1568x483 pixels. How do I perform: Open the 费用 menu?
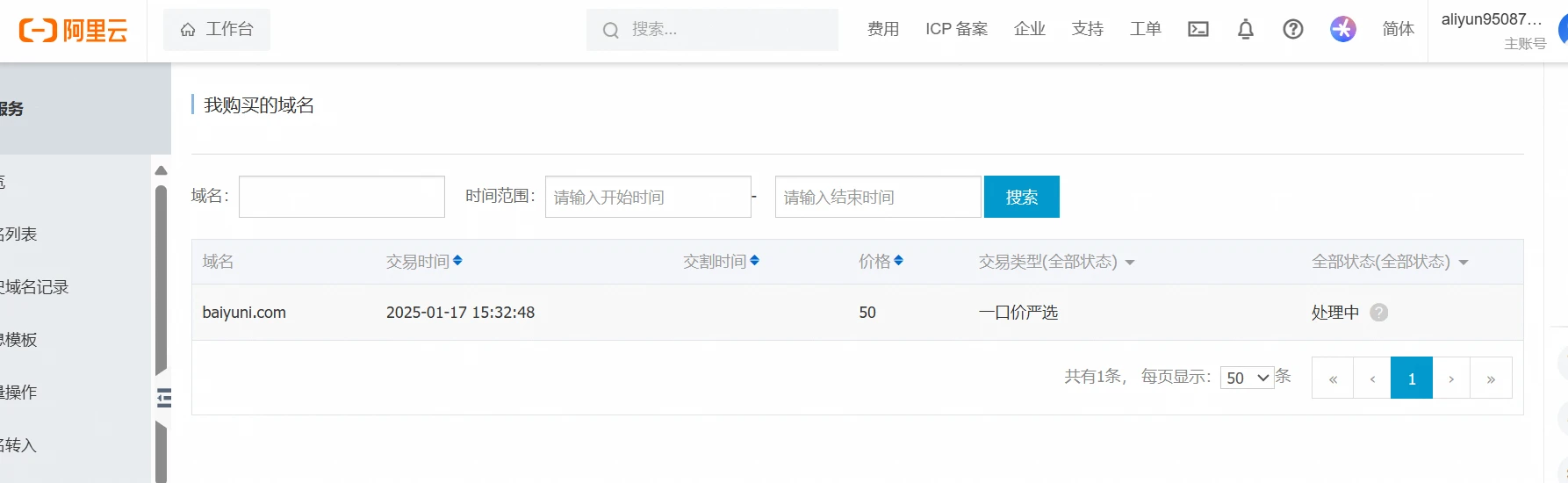pos(882,29)
